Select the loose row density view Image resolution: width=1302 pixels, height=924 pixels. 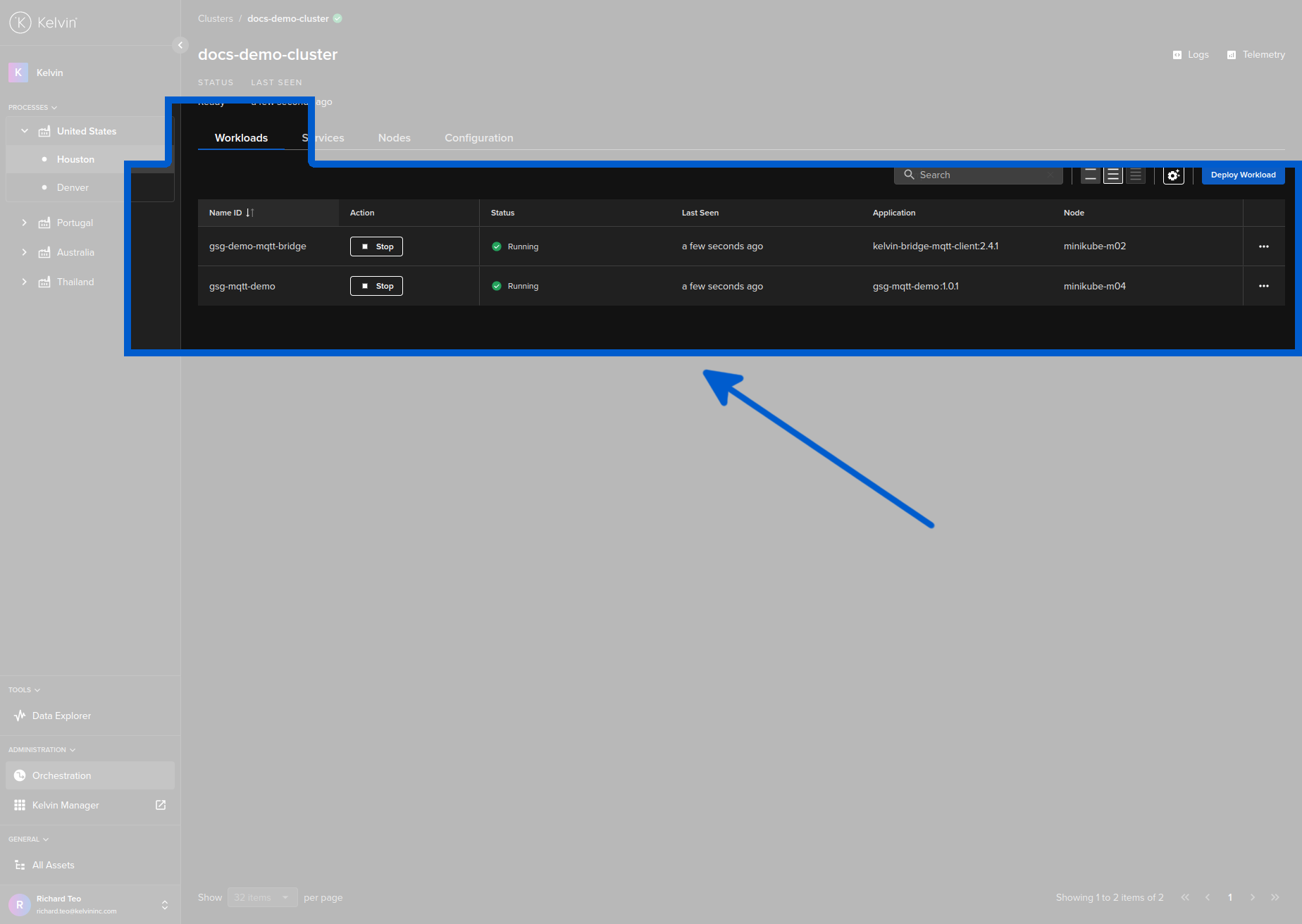click(x=1091, y=175)
